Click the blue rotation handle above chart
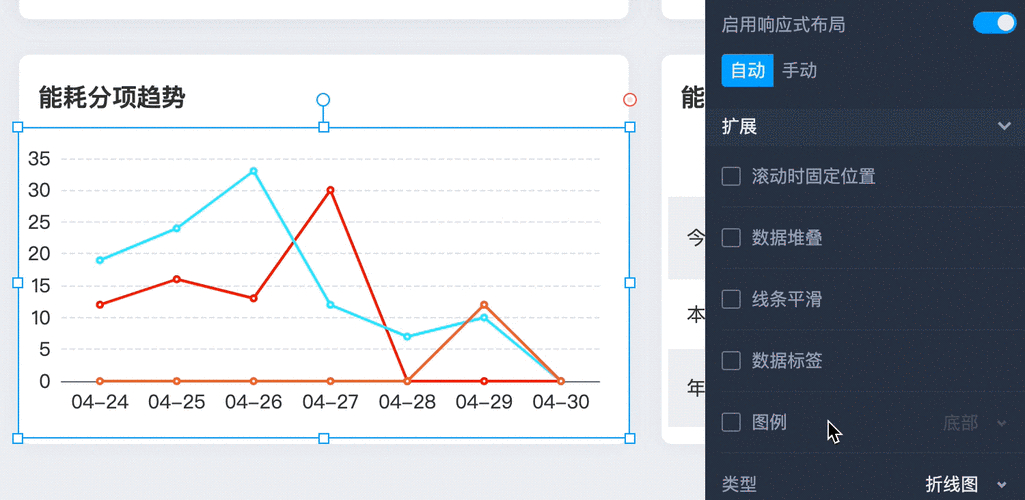 [x=323, y=100]
